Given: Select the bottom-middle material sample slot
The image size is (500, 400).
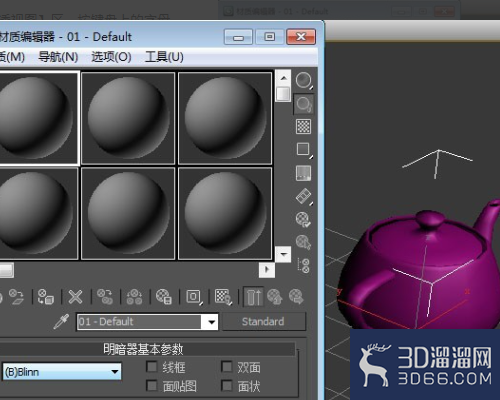Looking at the screenshot, I should coord(128,214).
